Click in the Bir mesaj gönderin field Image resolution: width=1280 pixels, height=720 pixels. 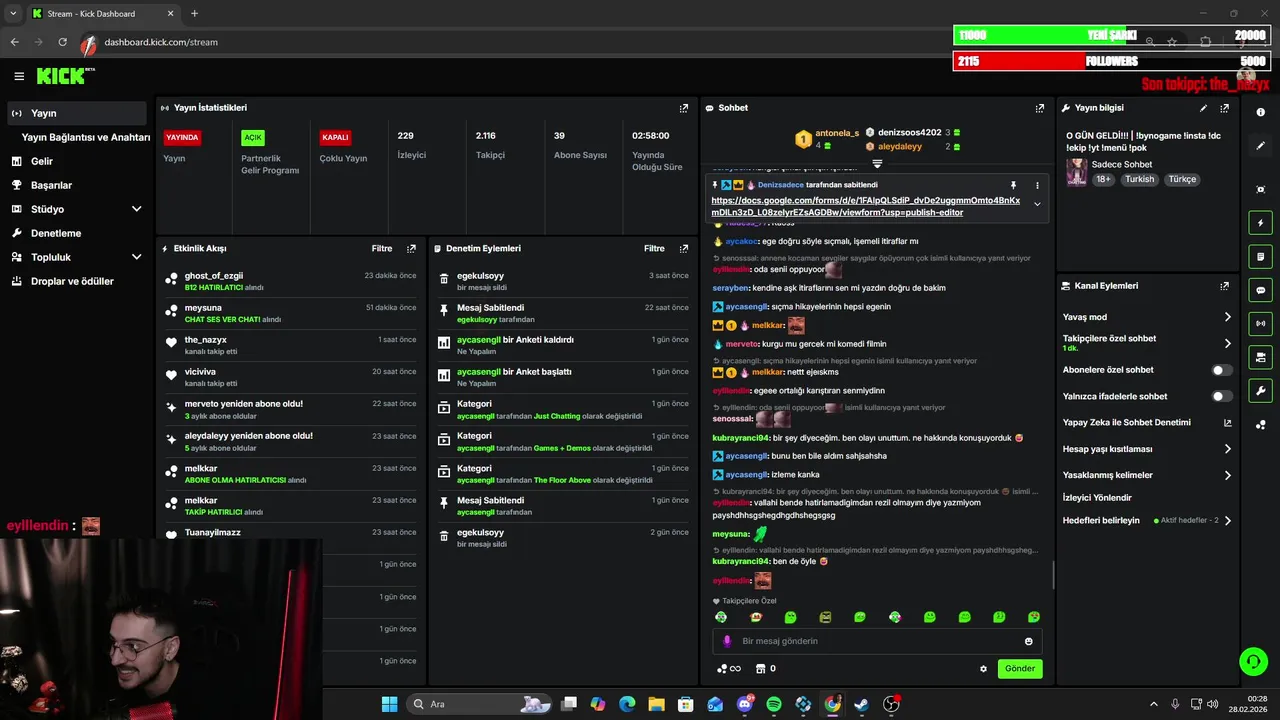coord(875,641)
